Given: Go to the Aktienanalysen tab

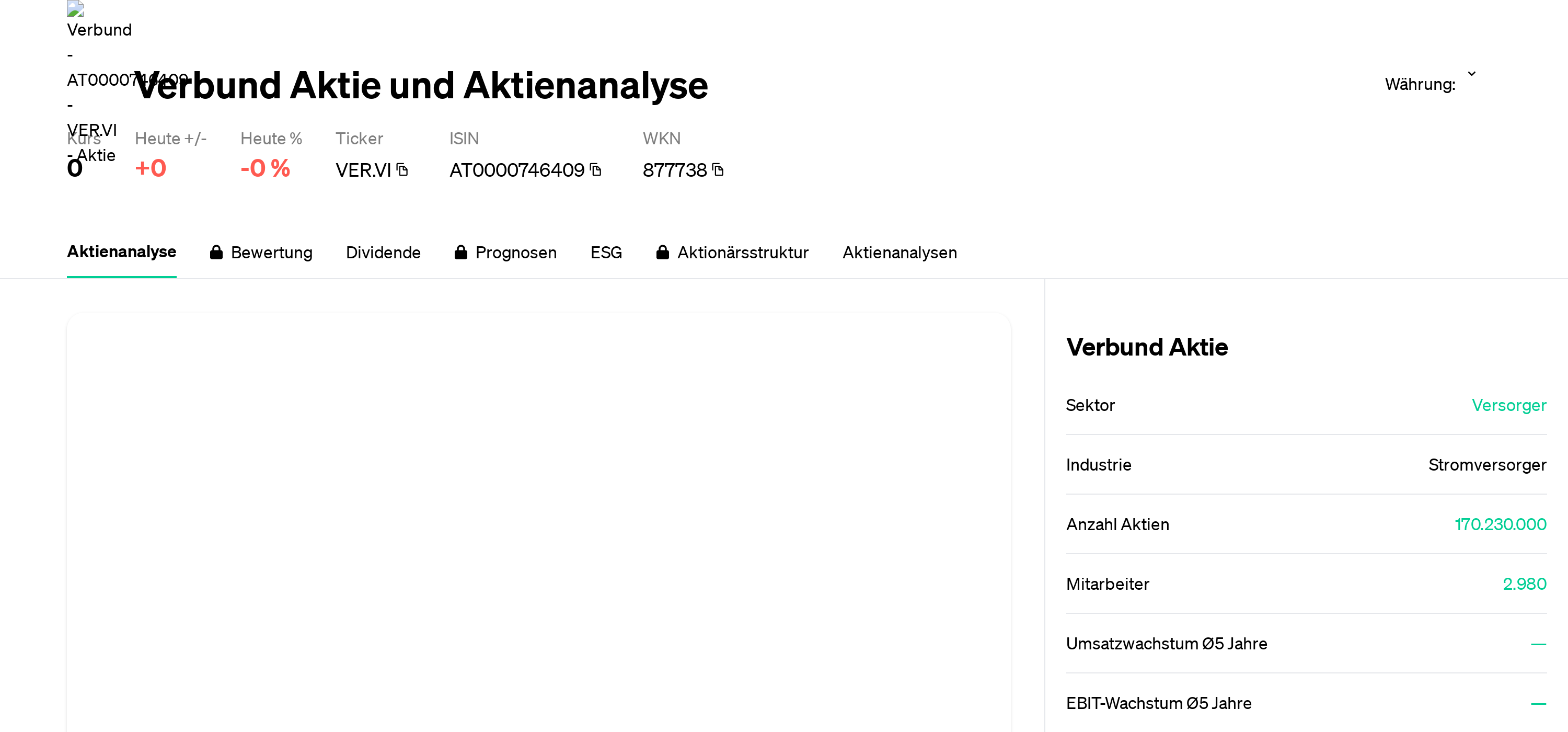Looking at the screenshot, I should pos(899,253).
